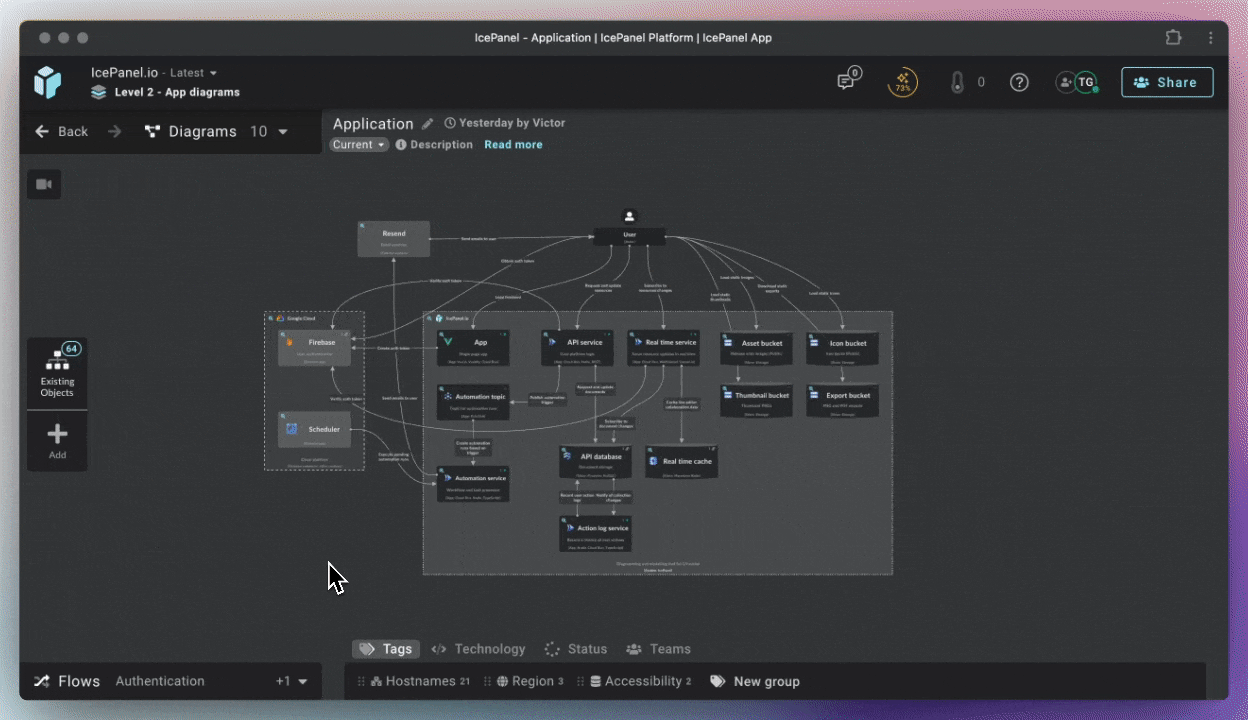Click the Share button
Image resolution: width=1248 pixels, height=720 pixels.
pos(1167,82)
